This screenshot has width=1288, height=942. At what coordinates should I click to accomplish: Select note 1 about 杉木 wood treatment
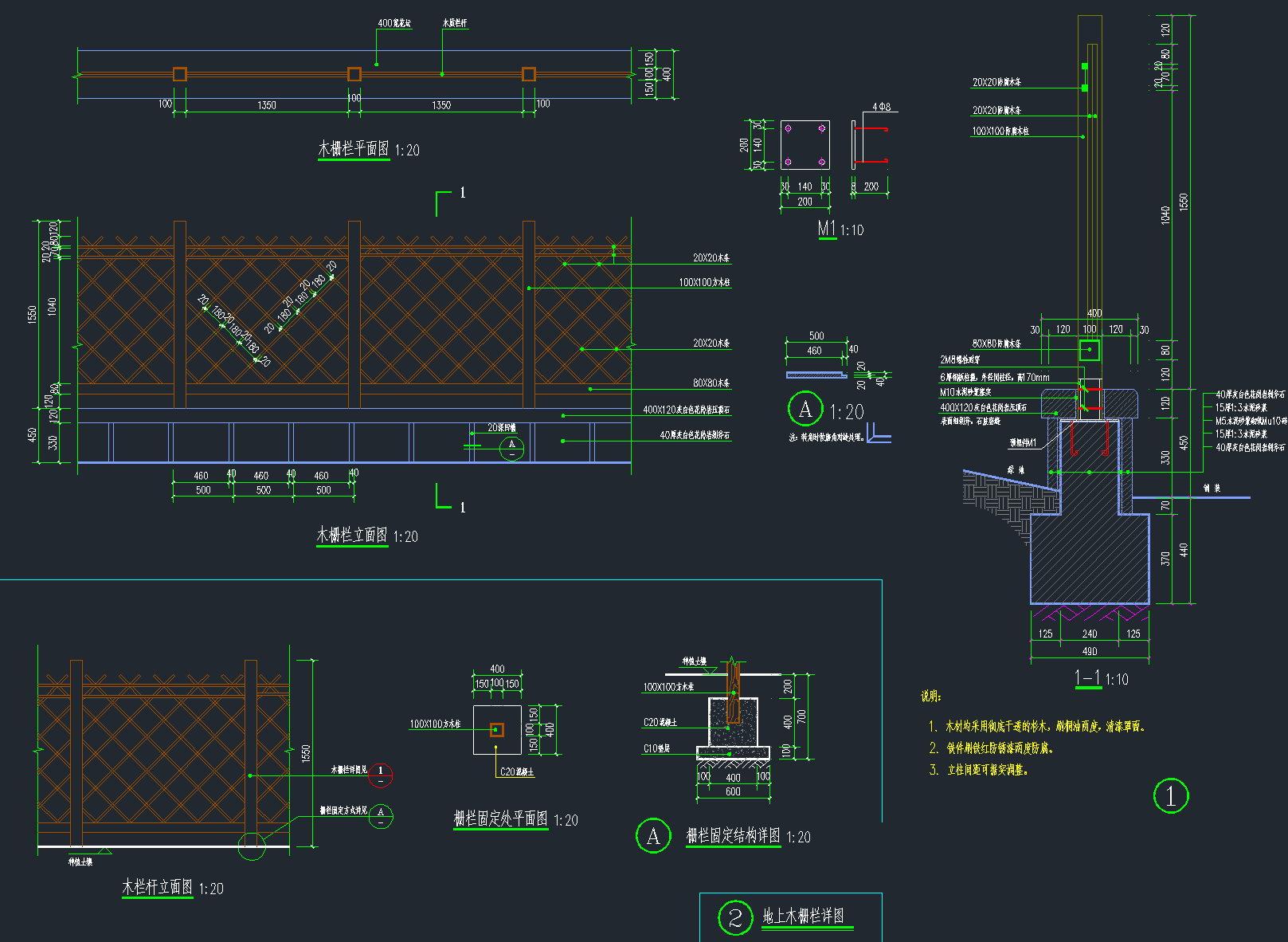tap(1036, 726)
